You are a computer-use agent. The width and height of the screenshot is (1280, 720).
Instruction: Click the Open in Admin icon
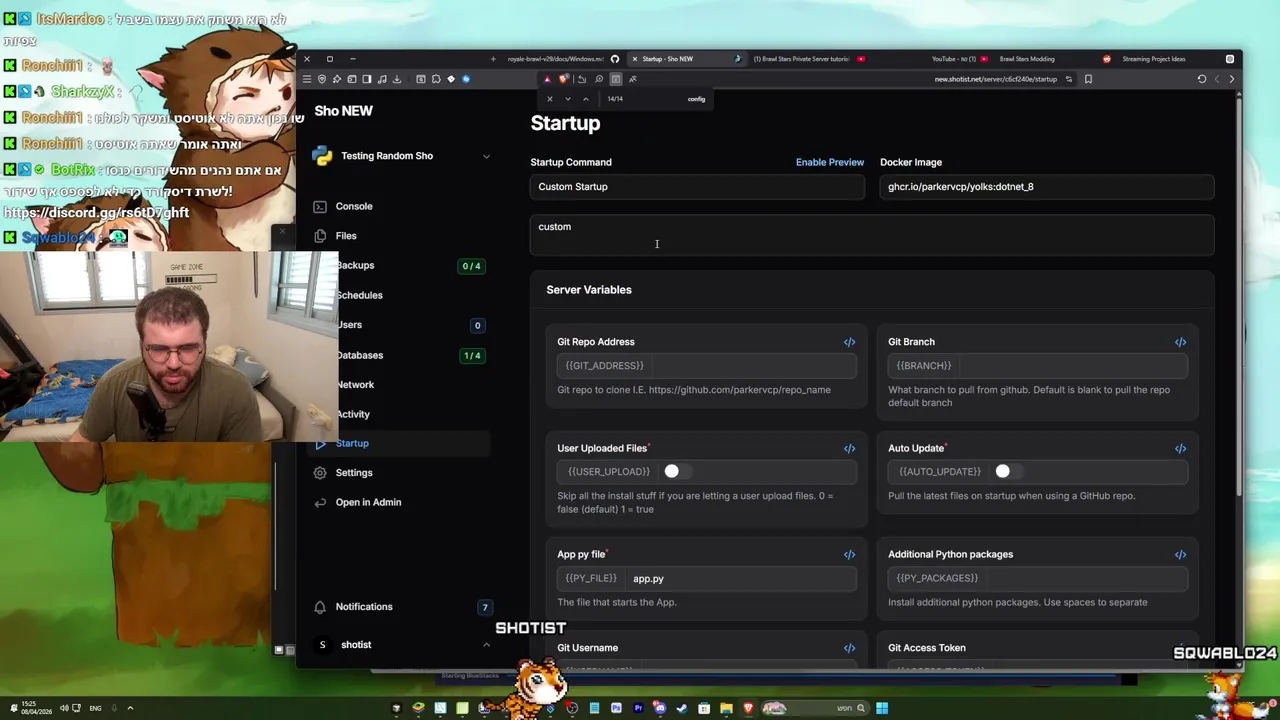320,502
